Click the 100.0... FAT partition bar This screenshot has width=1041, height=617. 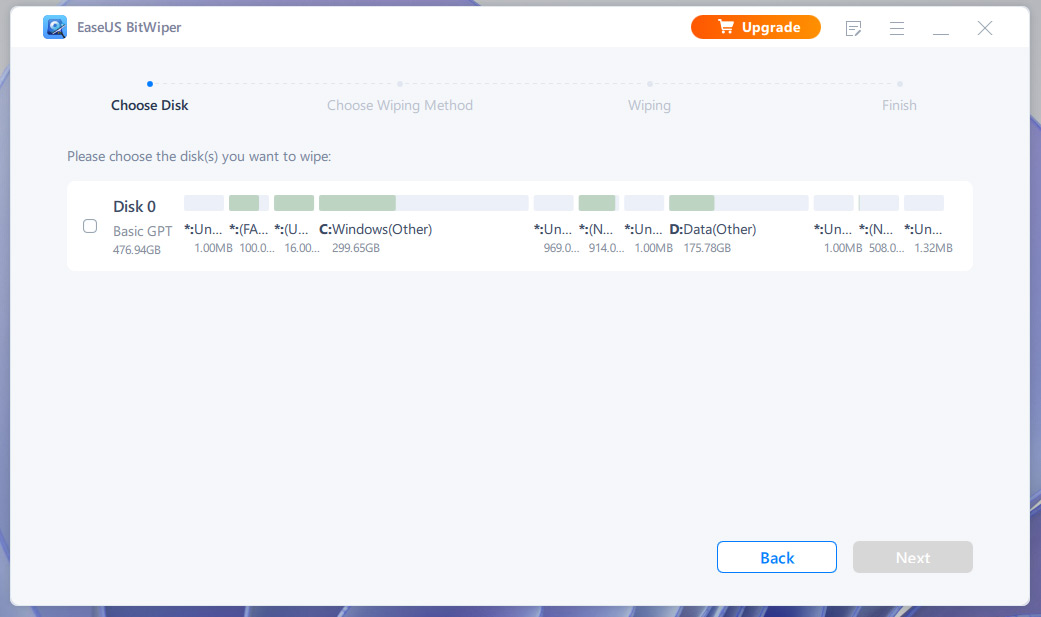click(249, 203)
